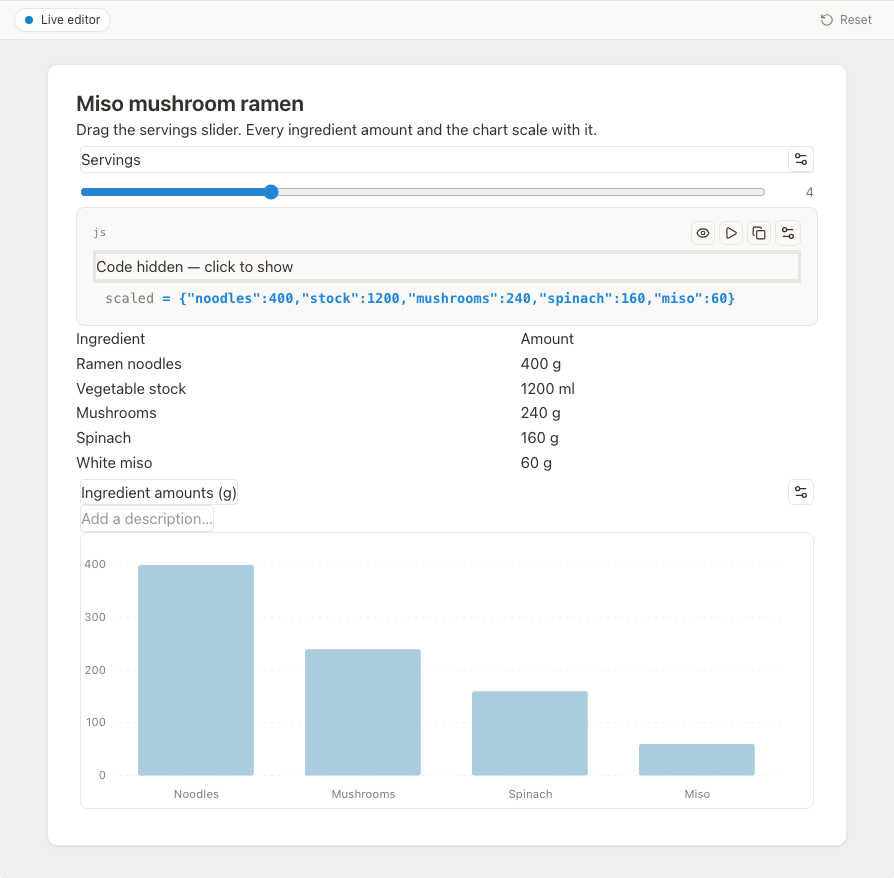Click the Servings slider thumb
894x878 pixels.
pyautogui.click(x=271, y=192)
